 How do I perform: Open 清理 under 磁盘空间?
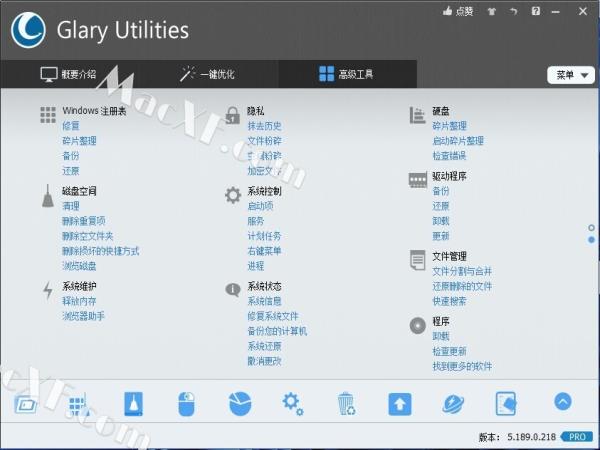[71, 206]
